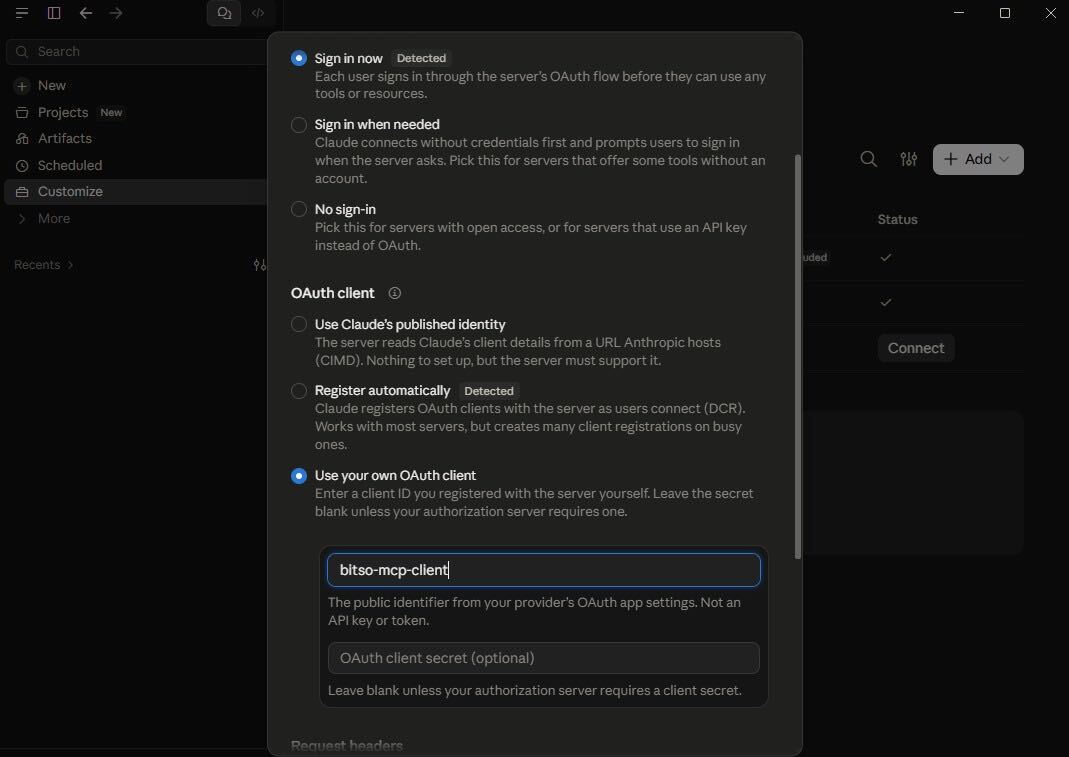
Task: Maximize the application window
Action: click(x=1004, y=13)
